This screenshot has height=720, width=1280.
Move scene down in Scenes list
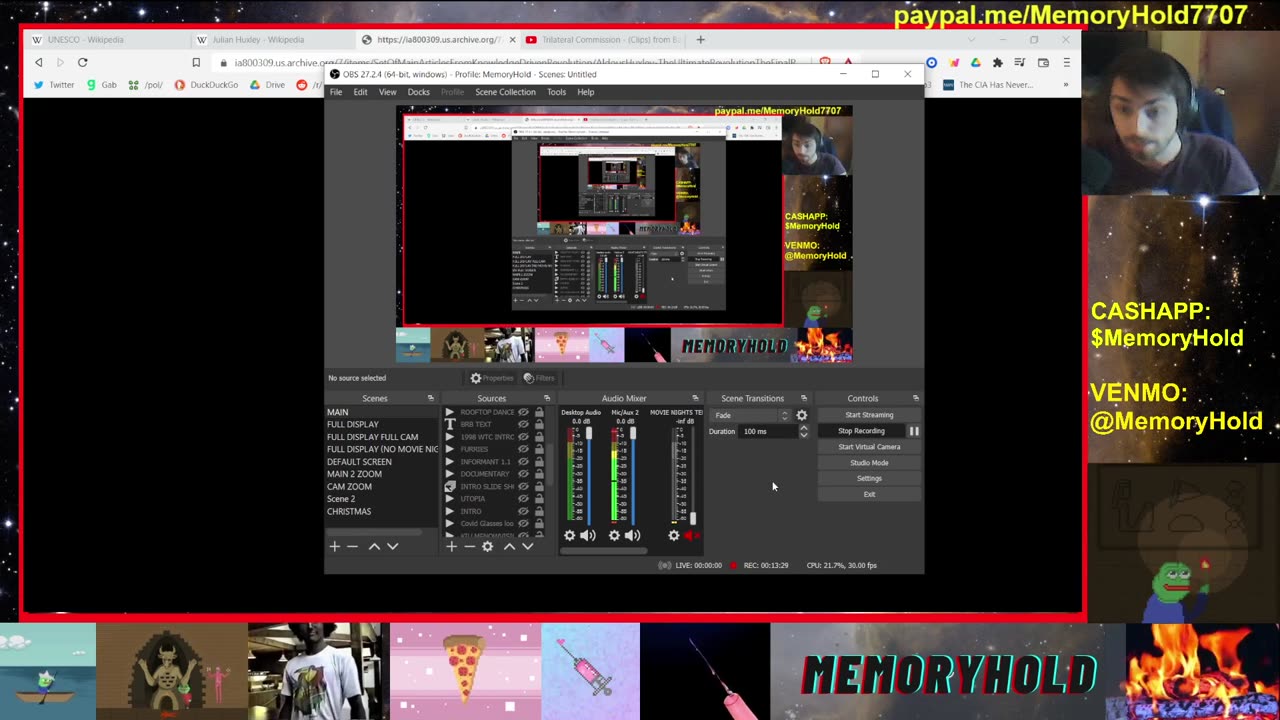[392, 546]
